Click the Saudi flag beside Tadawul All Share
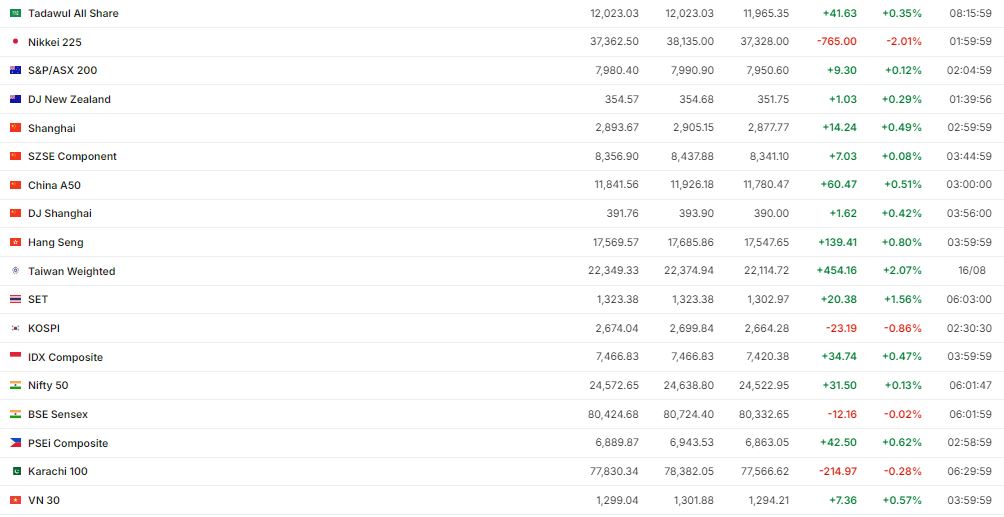The width and height of the screenshot is (1004, 517). tap(15, 13)
